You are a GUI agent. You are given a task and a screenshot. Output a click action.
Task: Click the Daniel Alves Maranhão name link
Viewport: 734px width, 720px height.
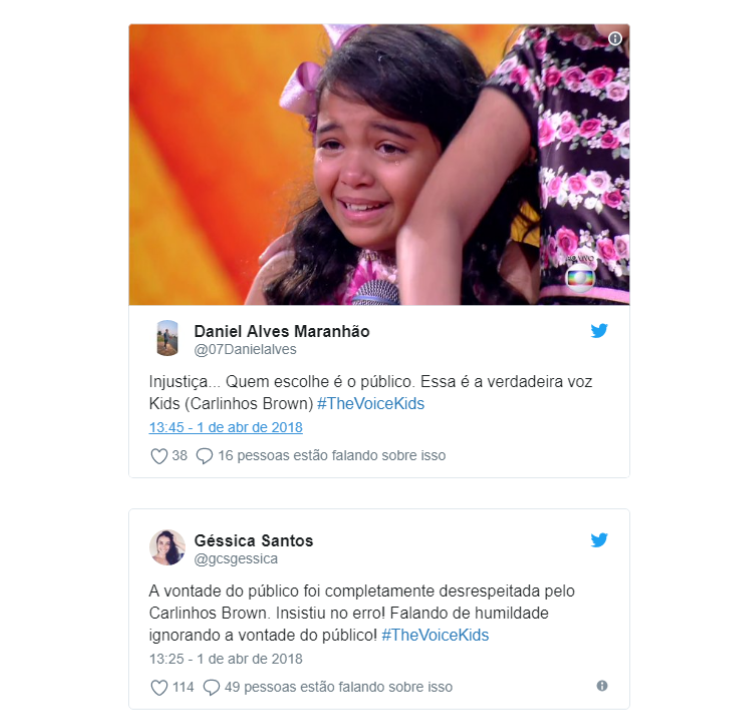282,331
